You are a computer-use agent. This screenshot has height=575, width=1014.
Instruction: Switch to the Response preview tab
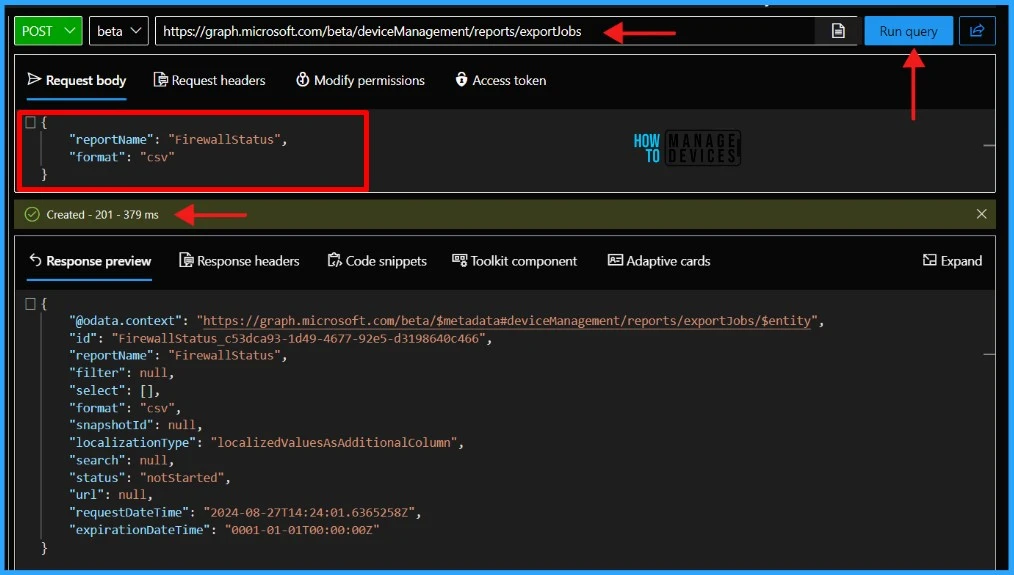click(89, 261)
